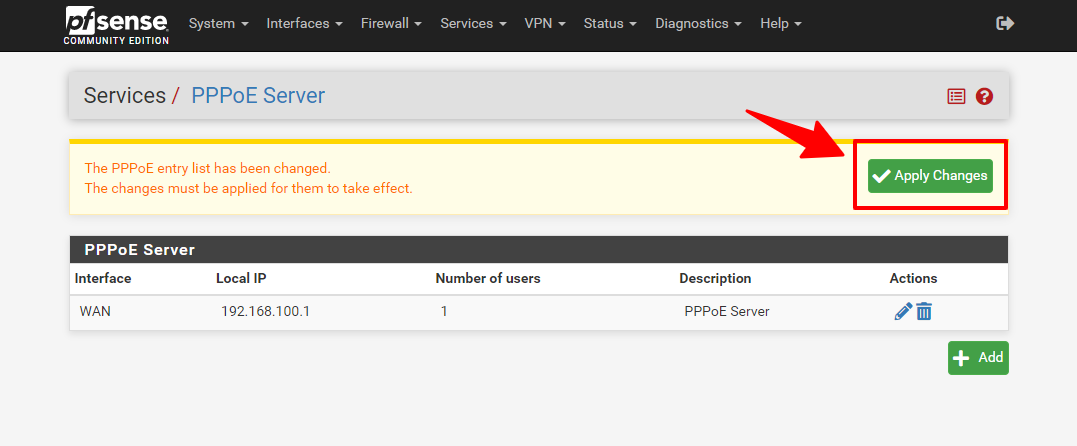Select the WAN interface cell in the table
Image resolution: width=1077 pixels, height=446 pixels.
point(95,312)
